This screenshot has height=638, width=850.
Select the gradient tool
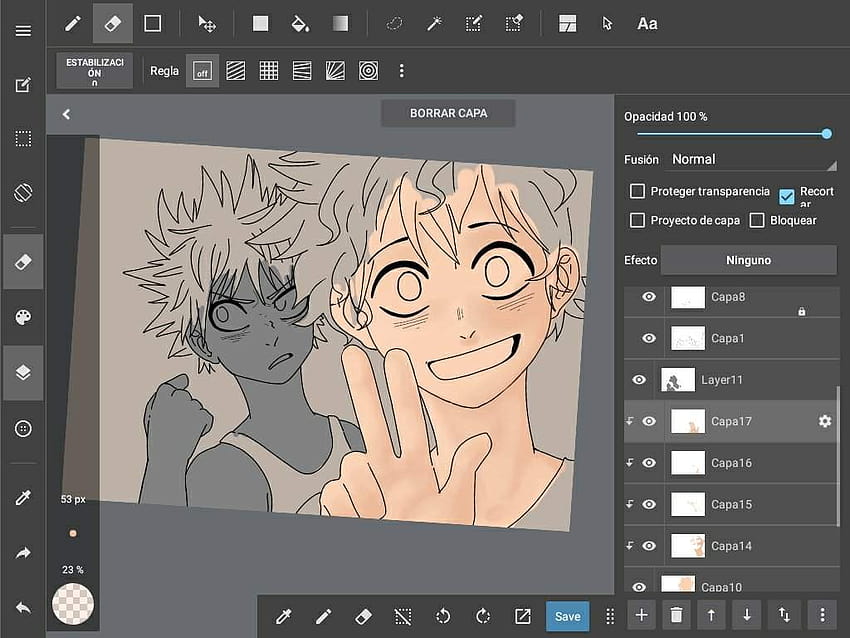340,24
